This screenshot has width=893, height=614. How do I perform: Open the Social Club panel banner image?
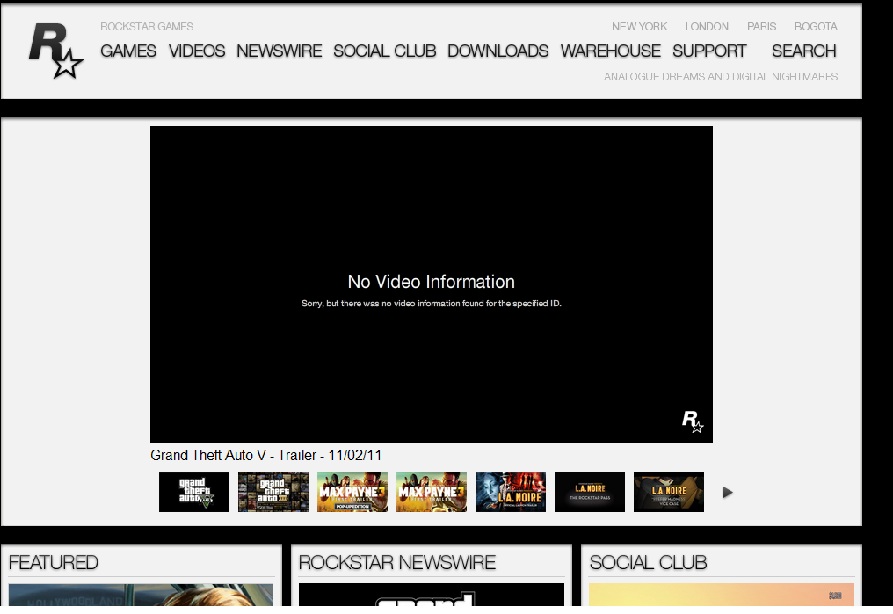(x=722, y=595)
